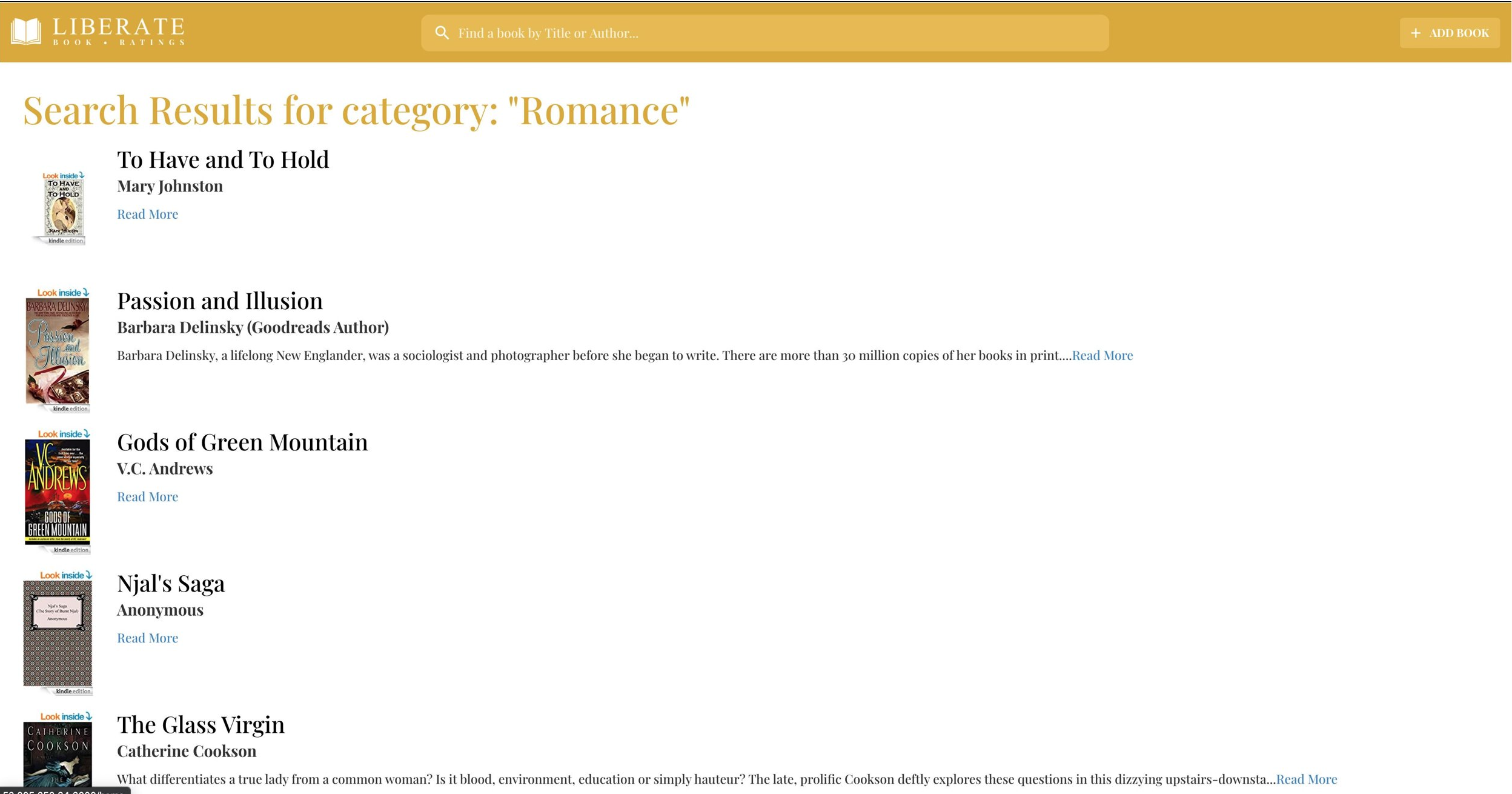
Task: Click the magnifying glass search icon
Action: (x=442, y=33)
